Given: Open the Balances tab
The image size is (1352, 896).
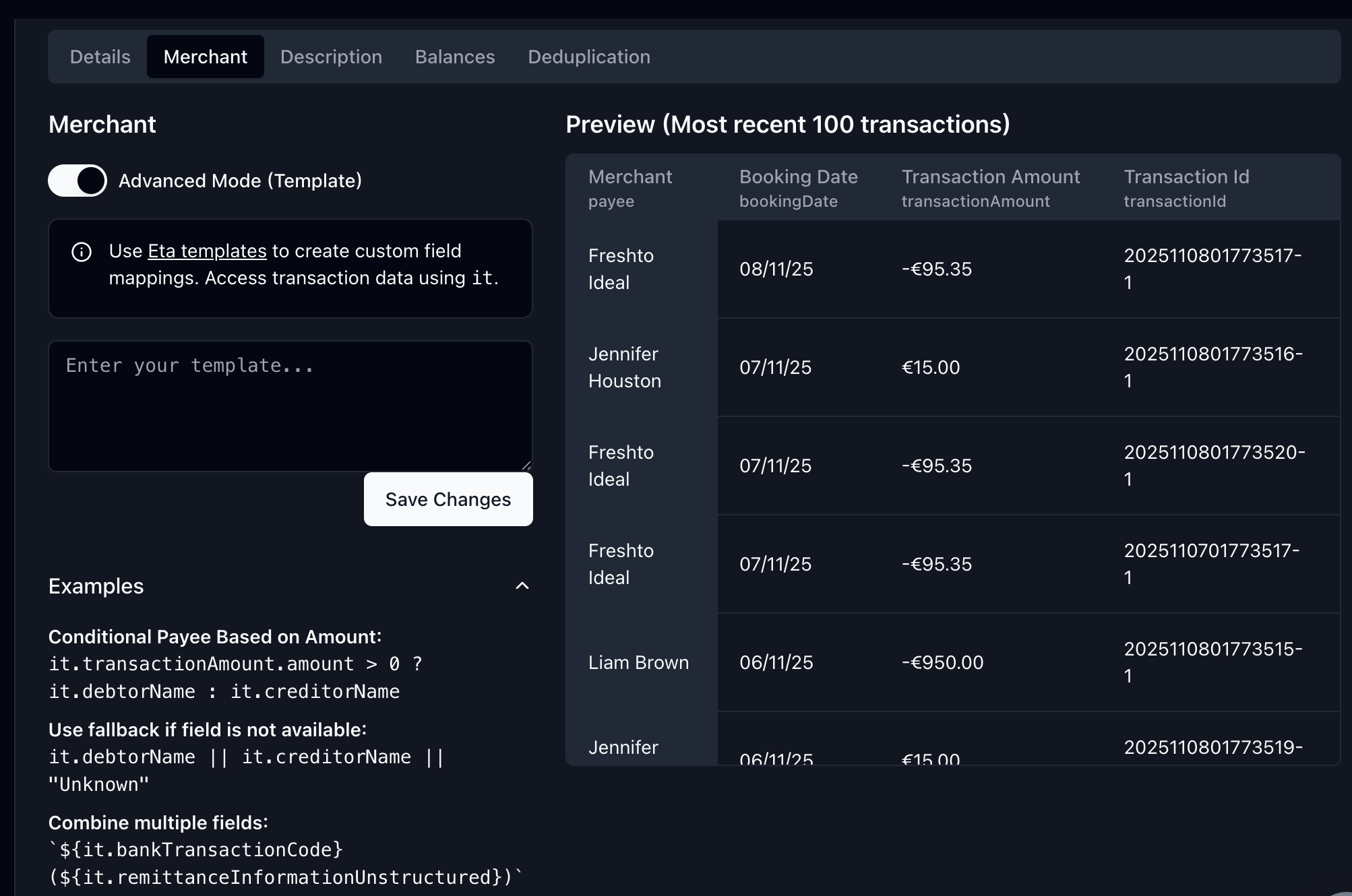Looking at the screenshot, I should (x=455, y=57).
